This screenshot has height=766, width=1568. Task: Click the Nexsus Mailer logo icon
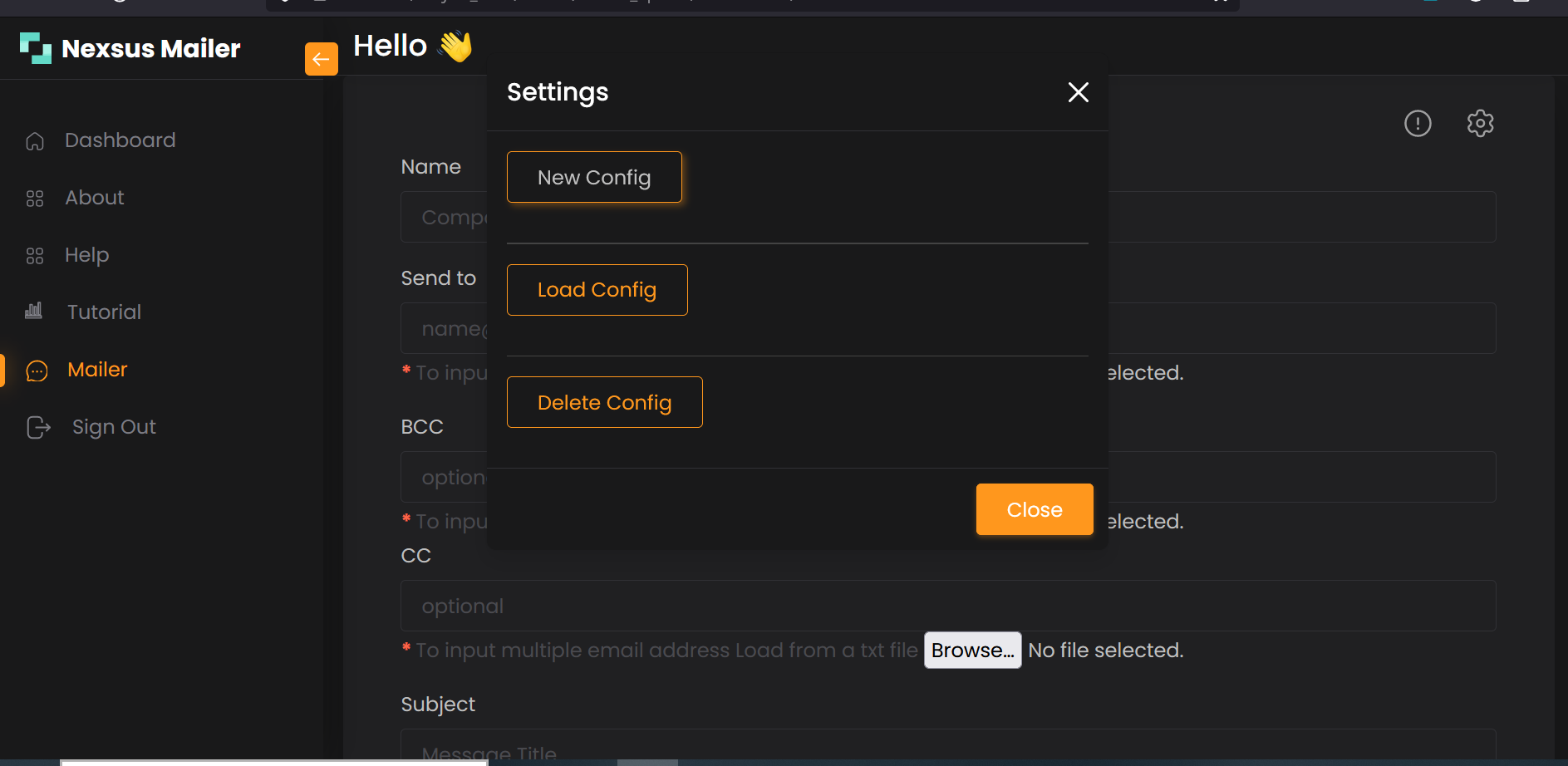[x=36, y=48]
